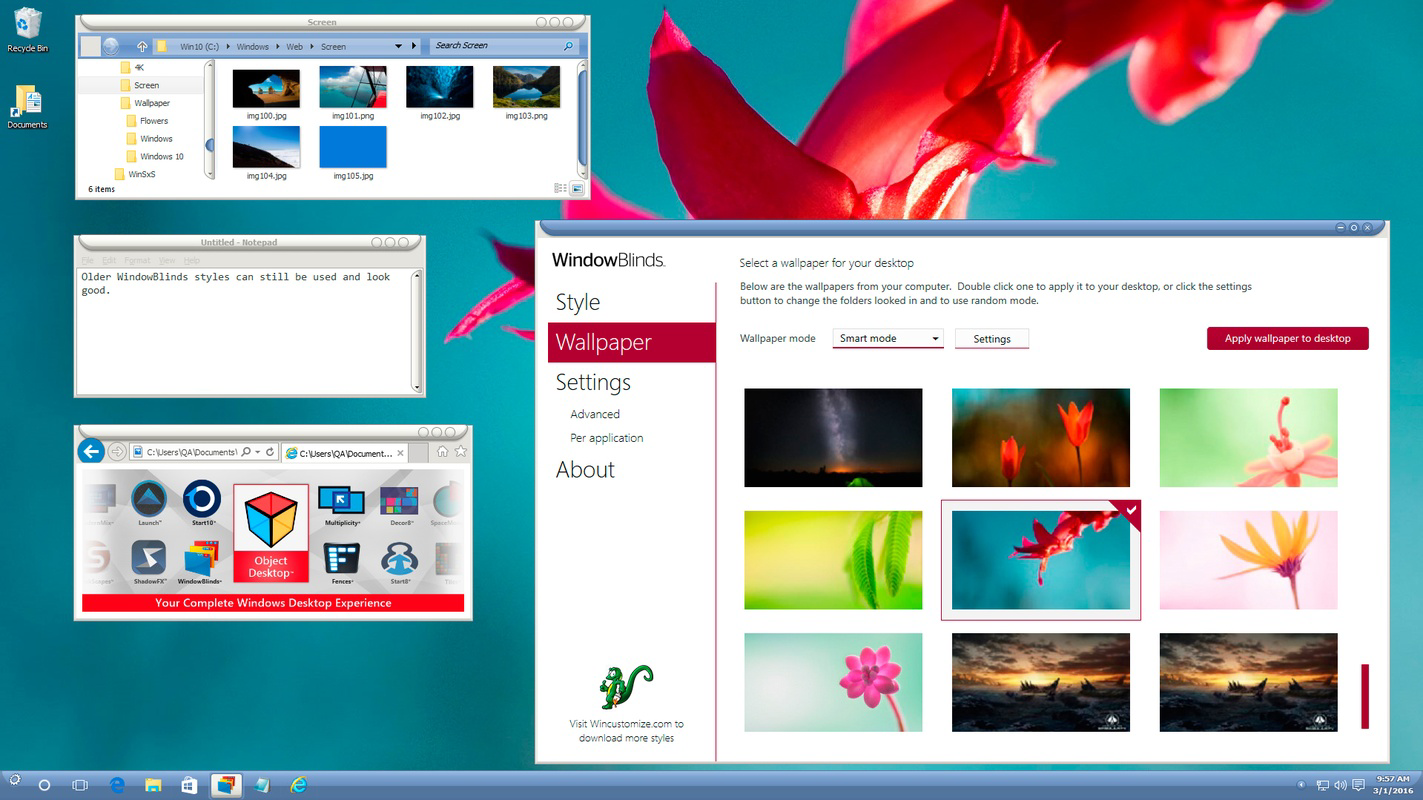Open Per application settings
Screen dimensions: 1423x800
coord(607,438)
